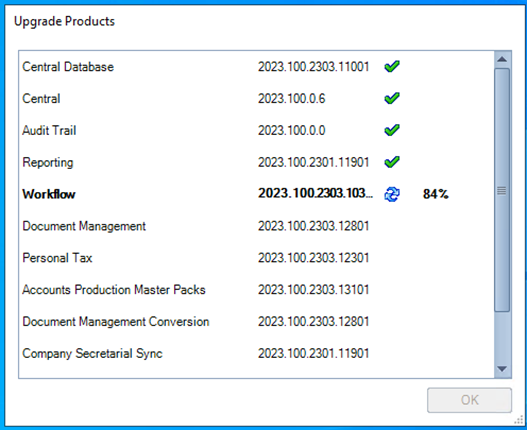Click version 2023.100.2303.11001
Viewport: 527px width, 430px height.
(314, 67)
